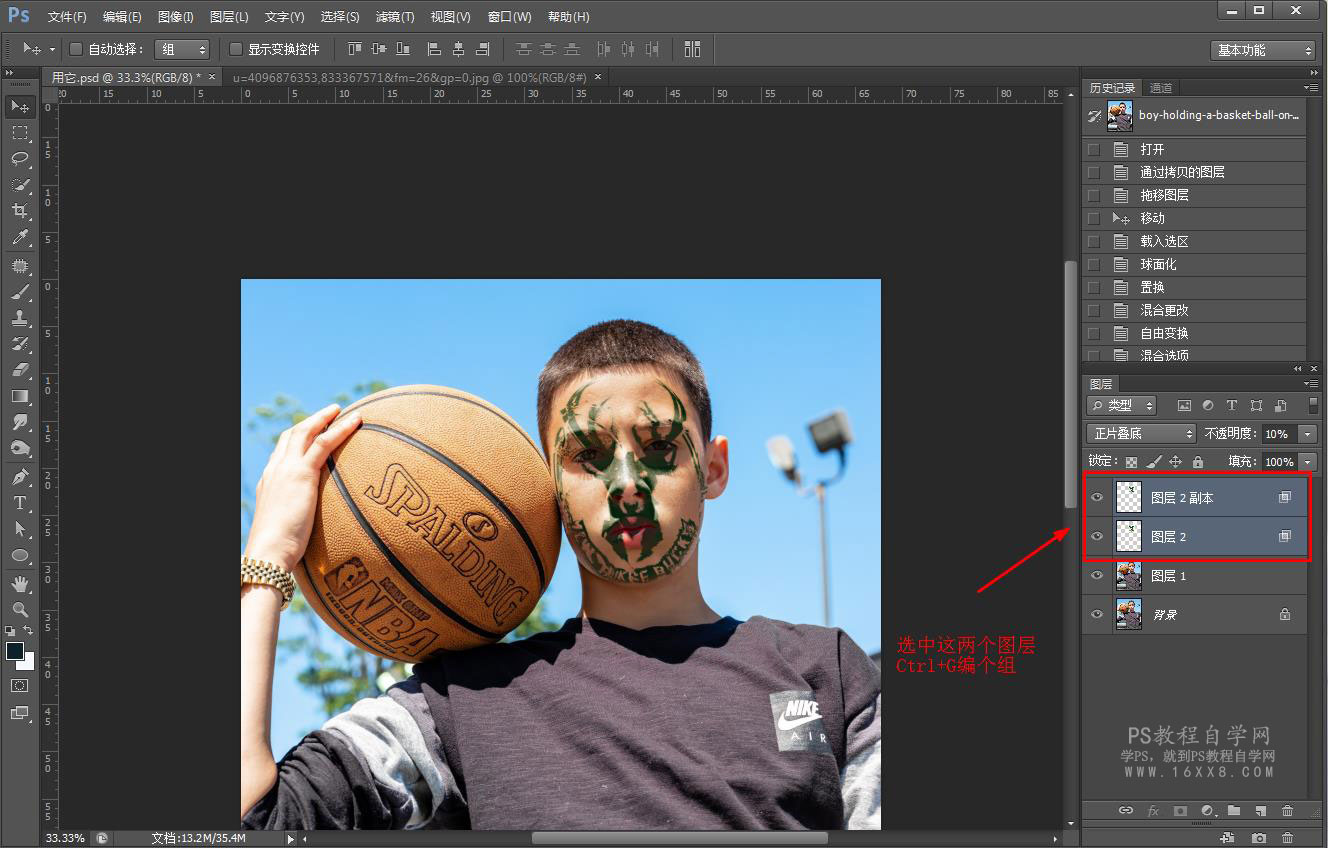Image resolution: width=1328 pixels, height=848 pixels.
Task: Hide the 背景 layer
Action: pyautogui.click(x=1097, y=614)
